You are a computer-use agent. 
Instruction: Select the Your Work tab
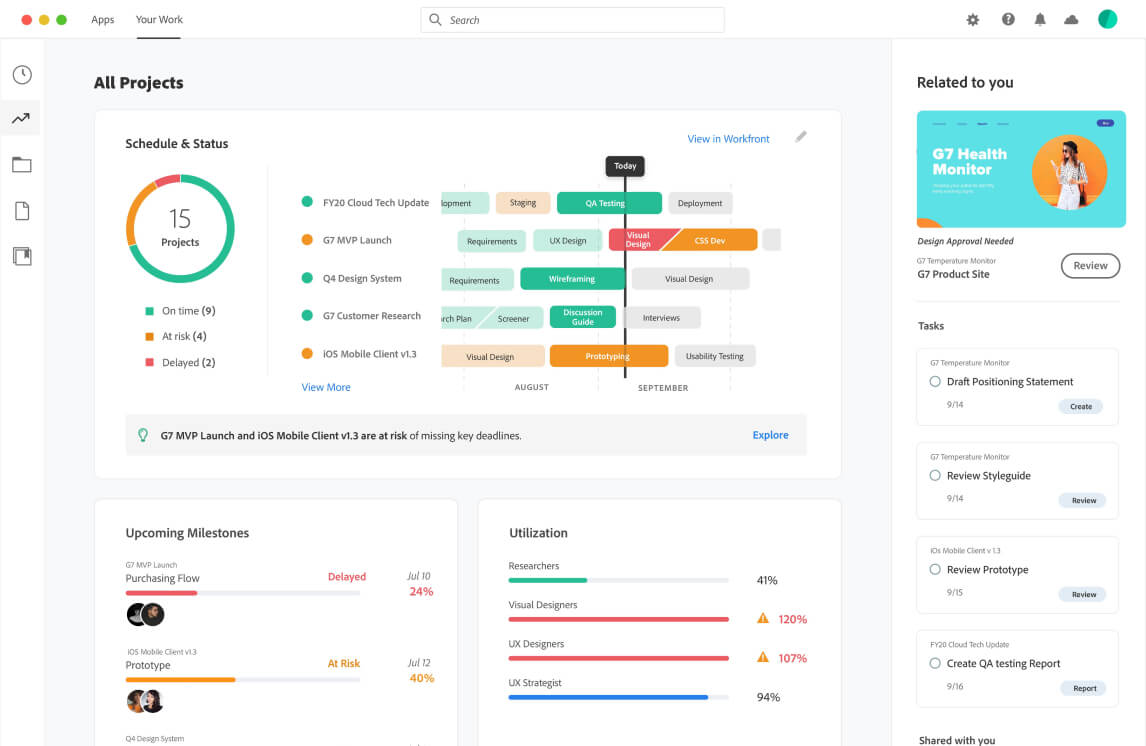[x=159, y=20]
